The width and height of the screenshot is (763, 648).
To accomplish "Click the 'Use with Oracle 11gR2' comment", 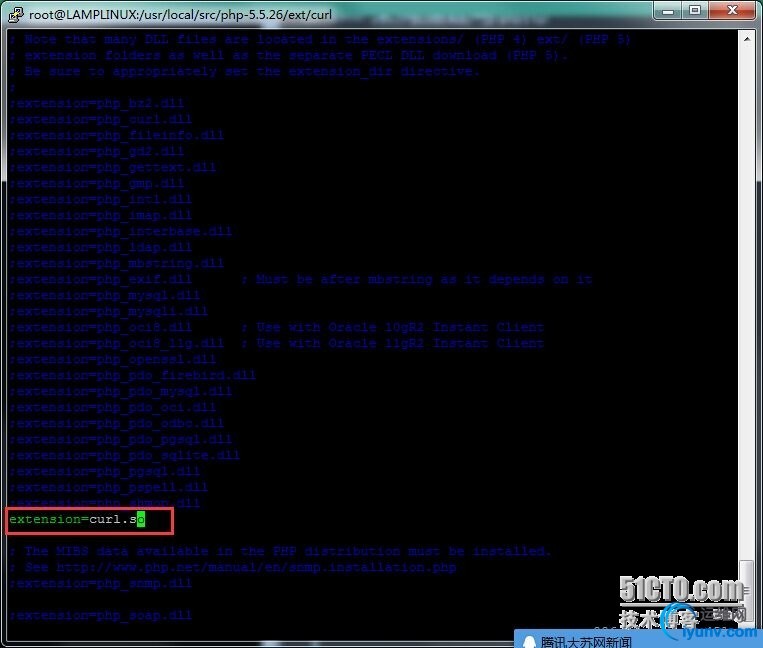I will coord(393,343).
